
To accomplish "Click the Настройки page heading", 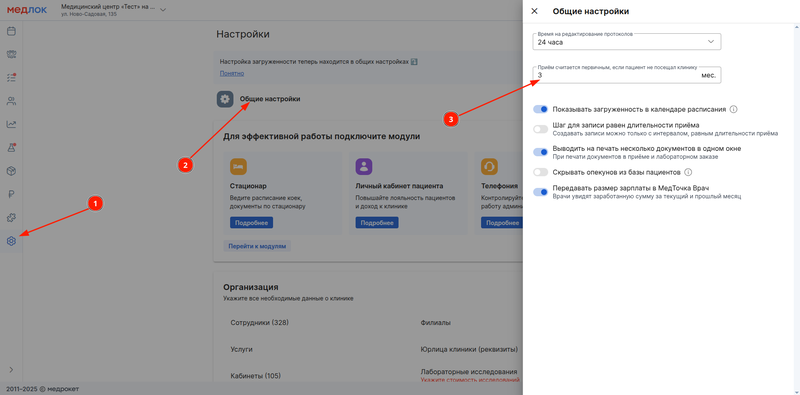I will (243, 34).
